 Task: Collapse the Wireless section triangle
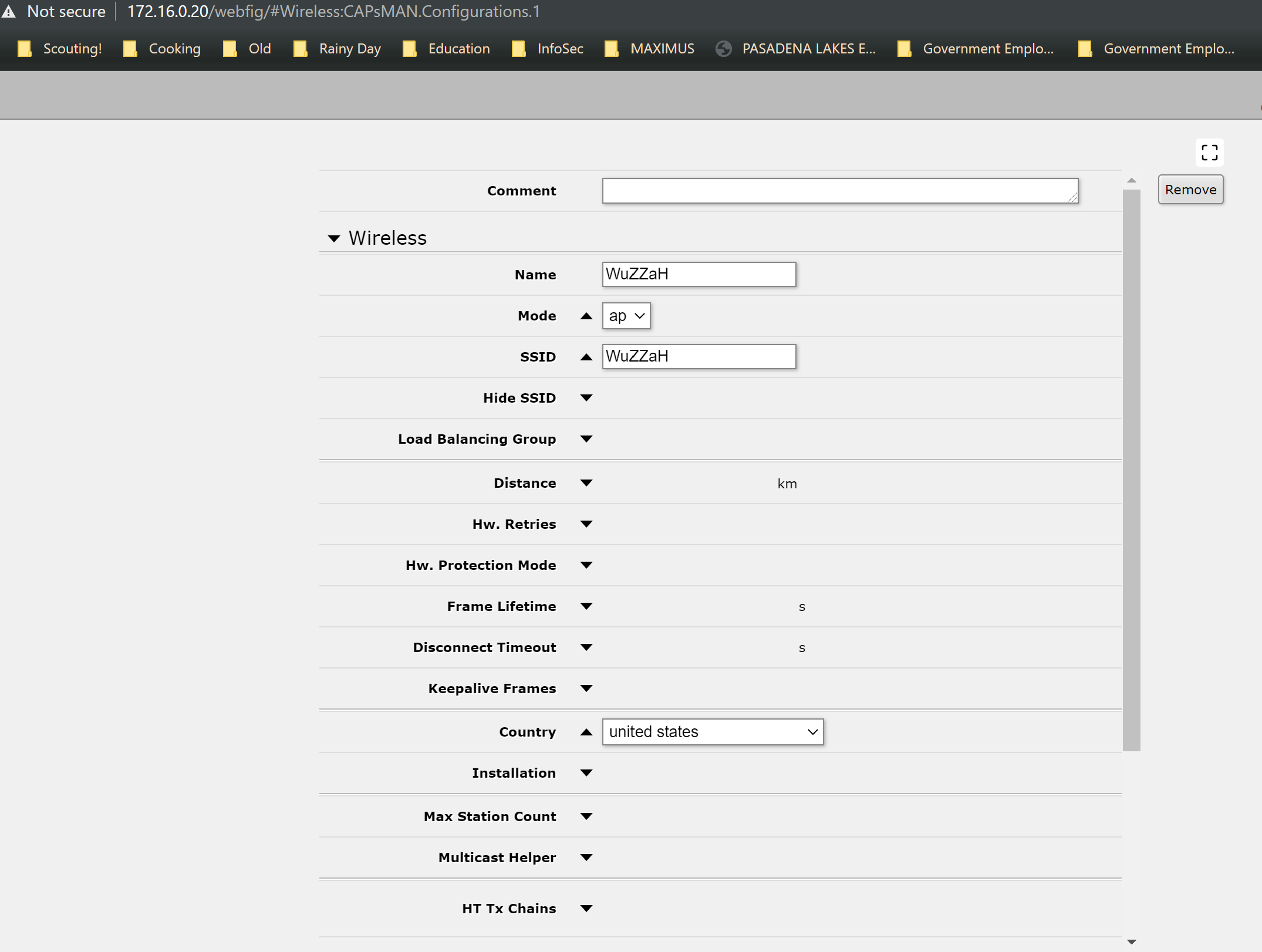point(334,238)
